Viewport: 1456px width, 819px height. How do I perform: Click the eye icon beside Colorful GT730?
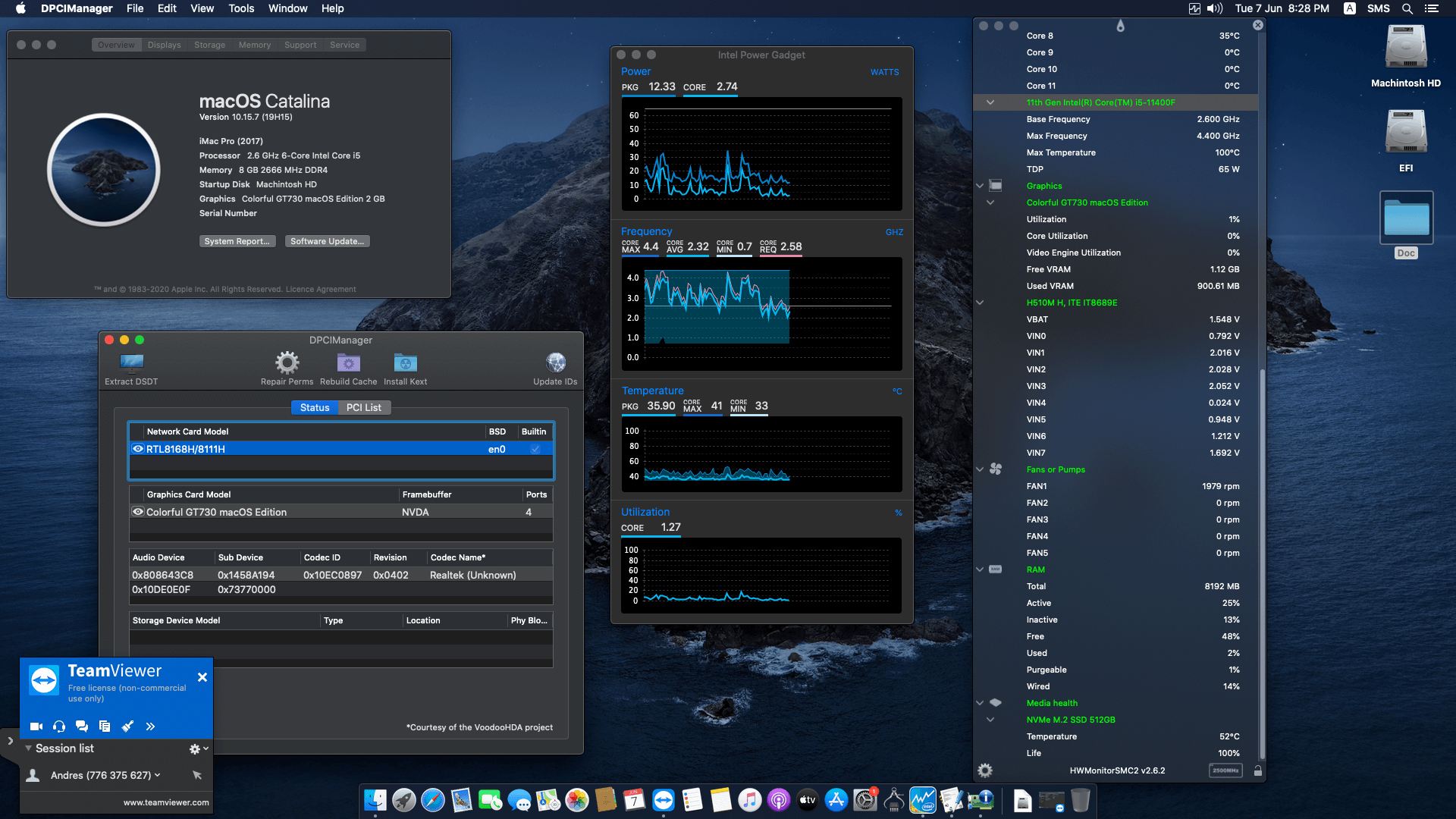(x=138, y=512)
